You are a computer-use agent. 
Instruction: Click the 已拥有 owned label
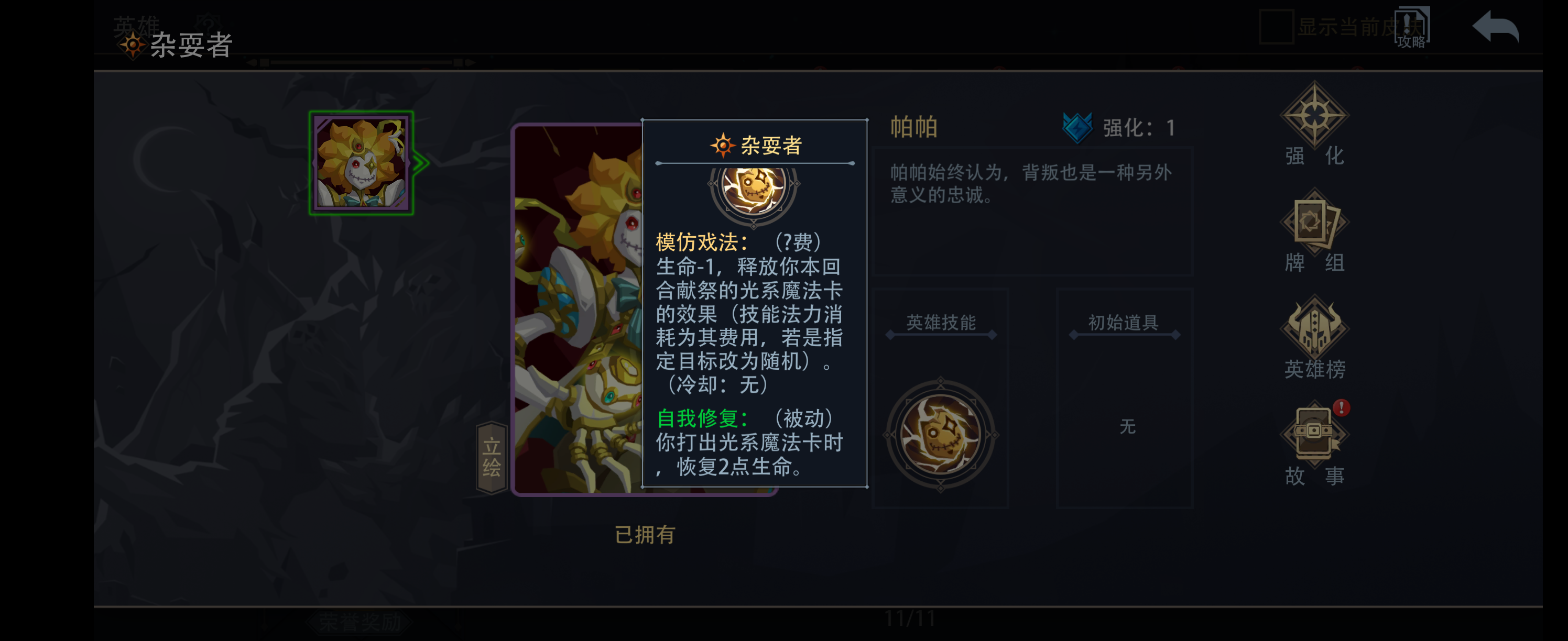pos(645,535)
